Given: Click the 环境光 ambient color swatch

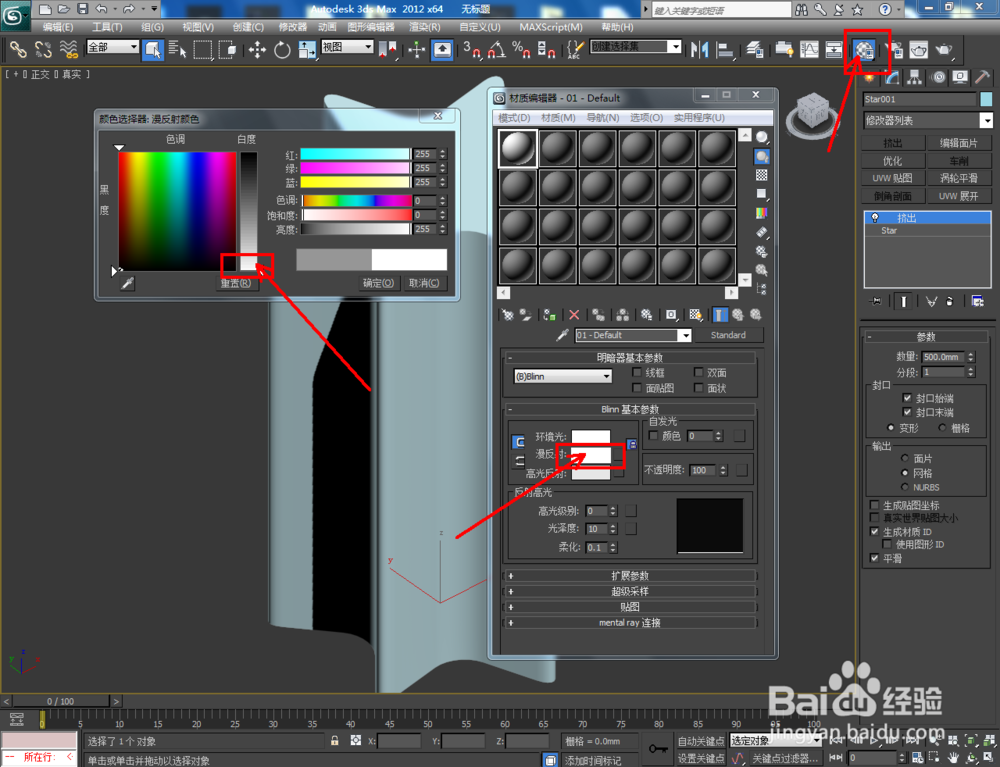Looking at the screenshot, I should point(591,437).
